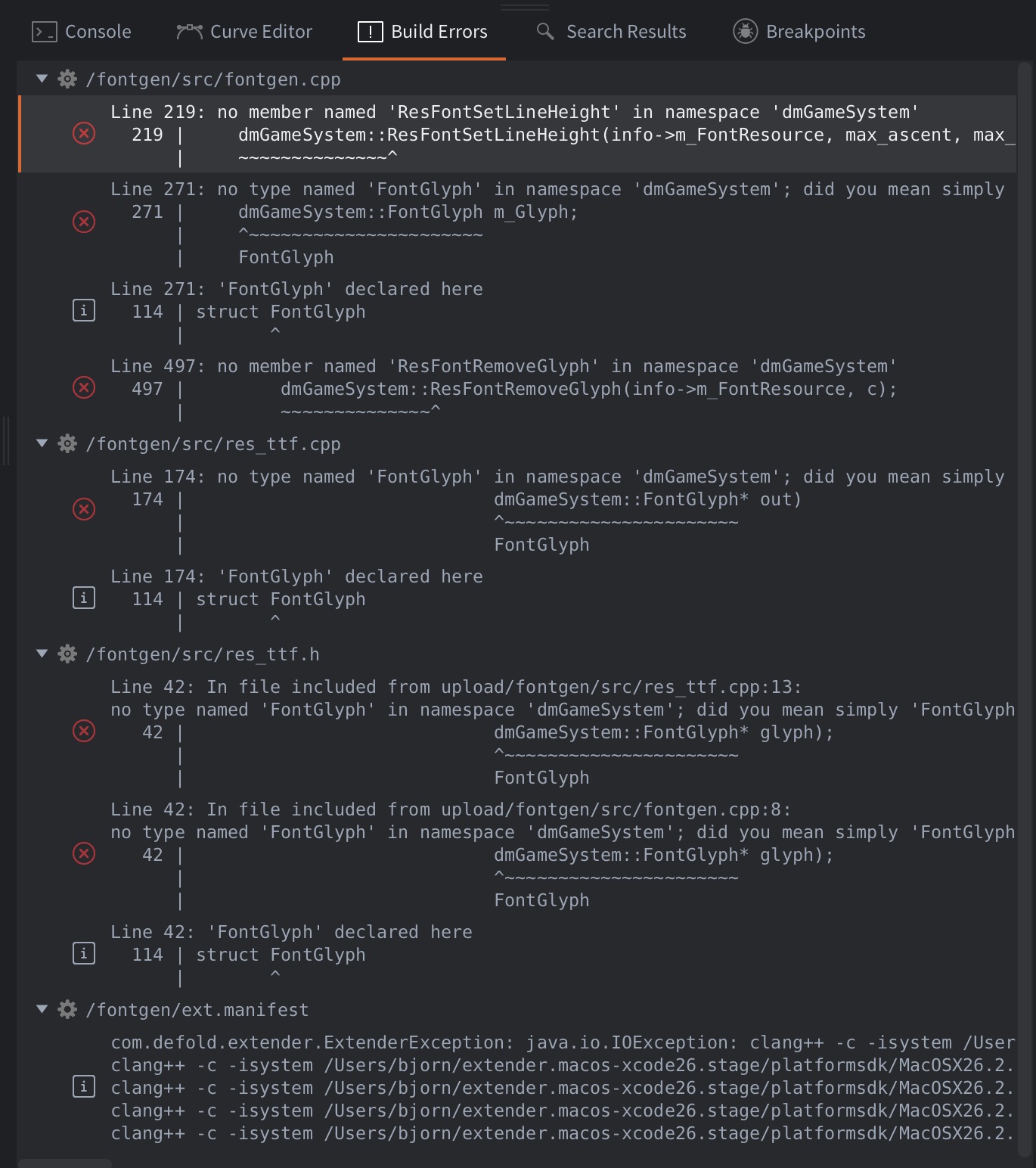Click the info icon in ext.manifest section
Image resolution: width=1036 pixels, height=1168 pixels.
84,1087
